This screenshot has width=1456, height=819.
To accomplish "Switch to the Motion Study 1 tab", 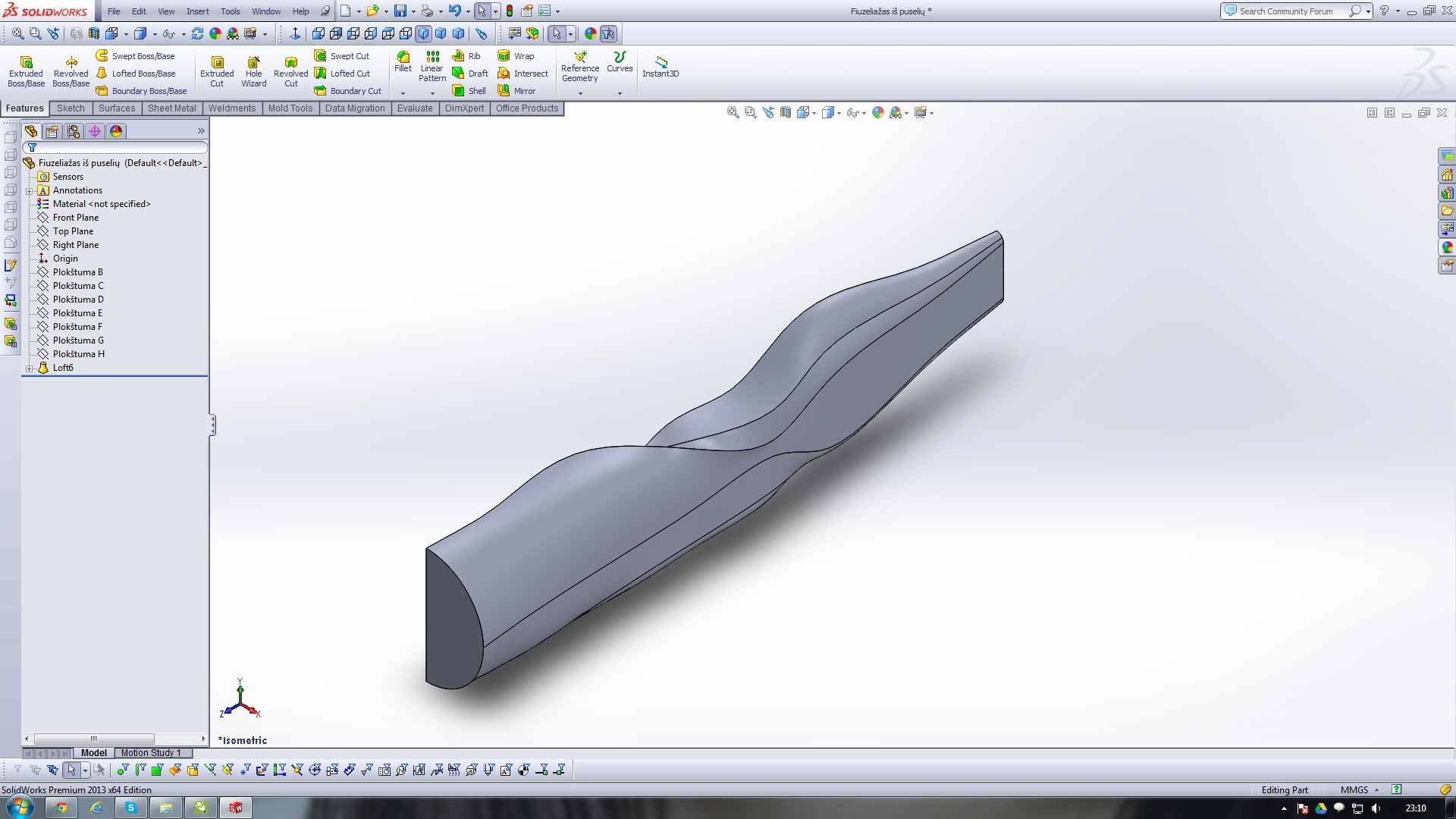I will (x=150, y=753).
